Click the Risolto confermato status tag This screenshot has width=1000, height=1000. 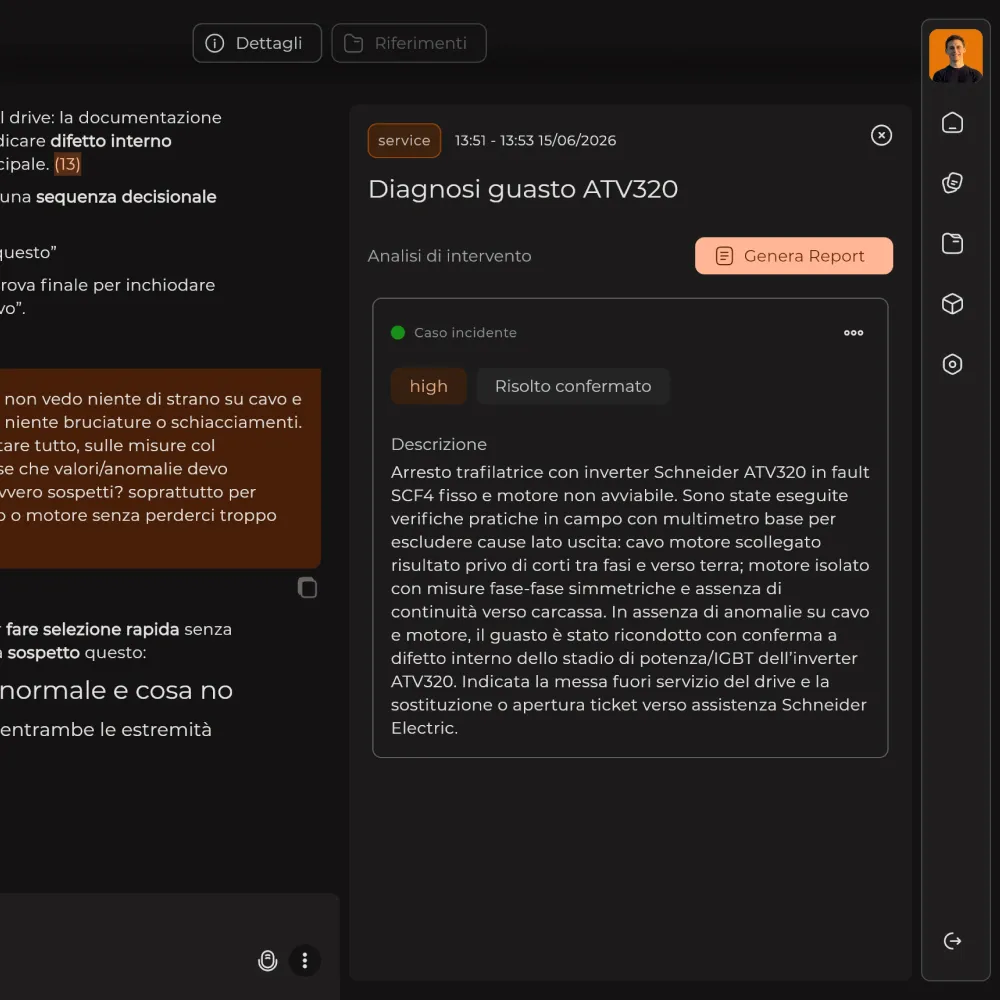coord(573,386)
